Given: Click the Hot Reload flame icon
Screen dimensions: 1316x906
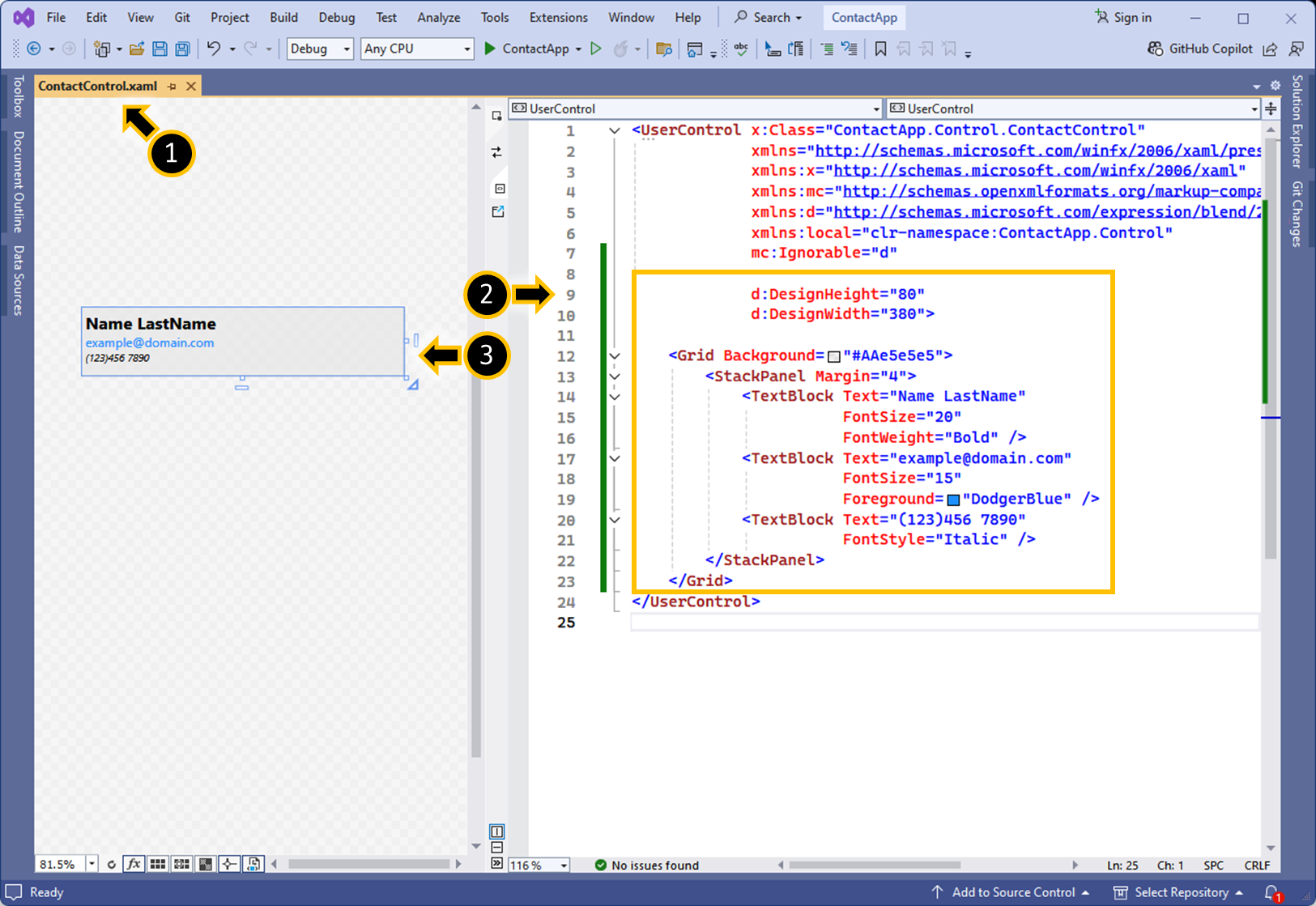Looking at the screenshot, I should (620, 49).
